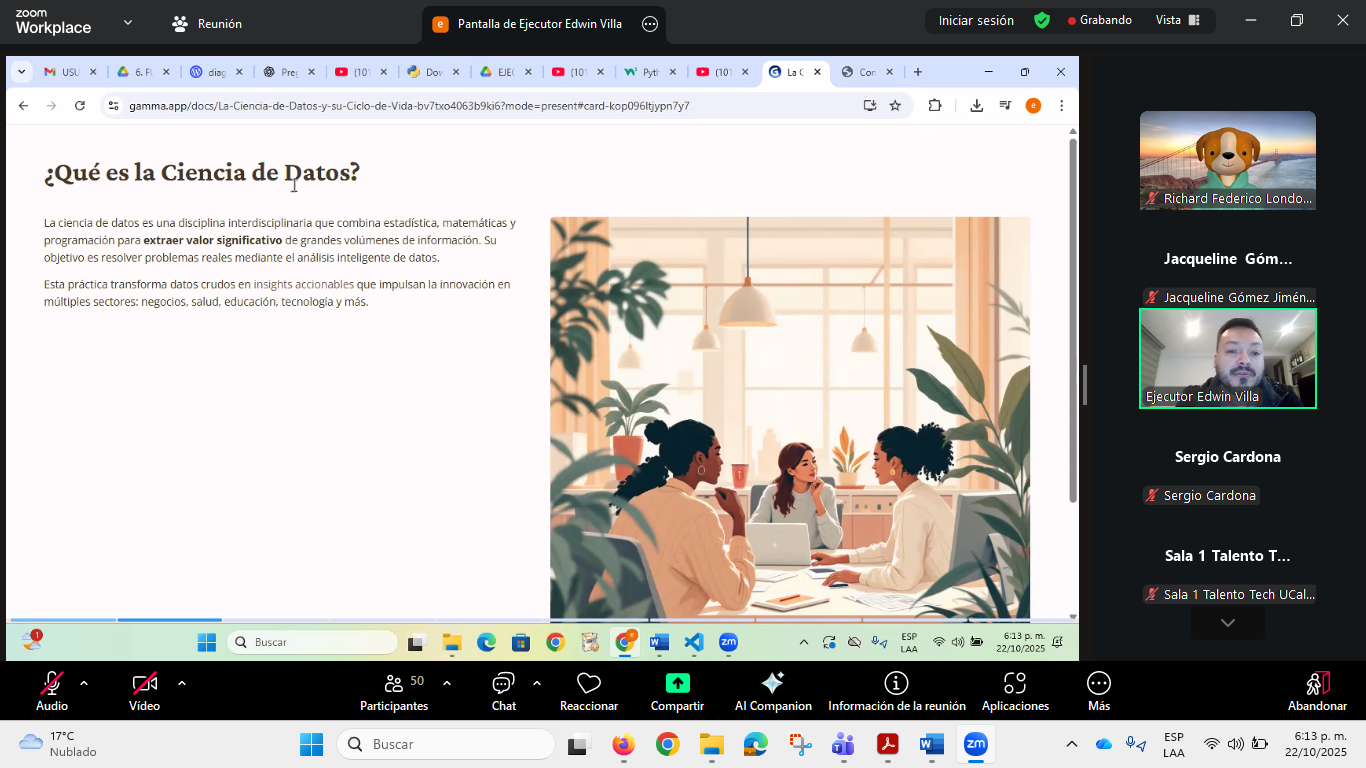Image resolution: width=1366 pixels, height=768 pixels.
Task: Open the Chat panel icon
Action: tap(503, 684)
